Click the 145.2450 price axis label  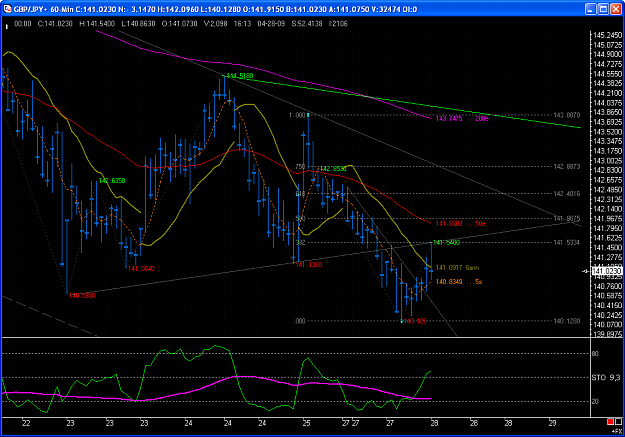coord(607,35)
